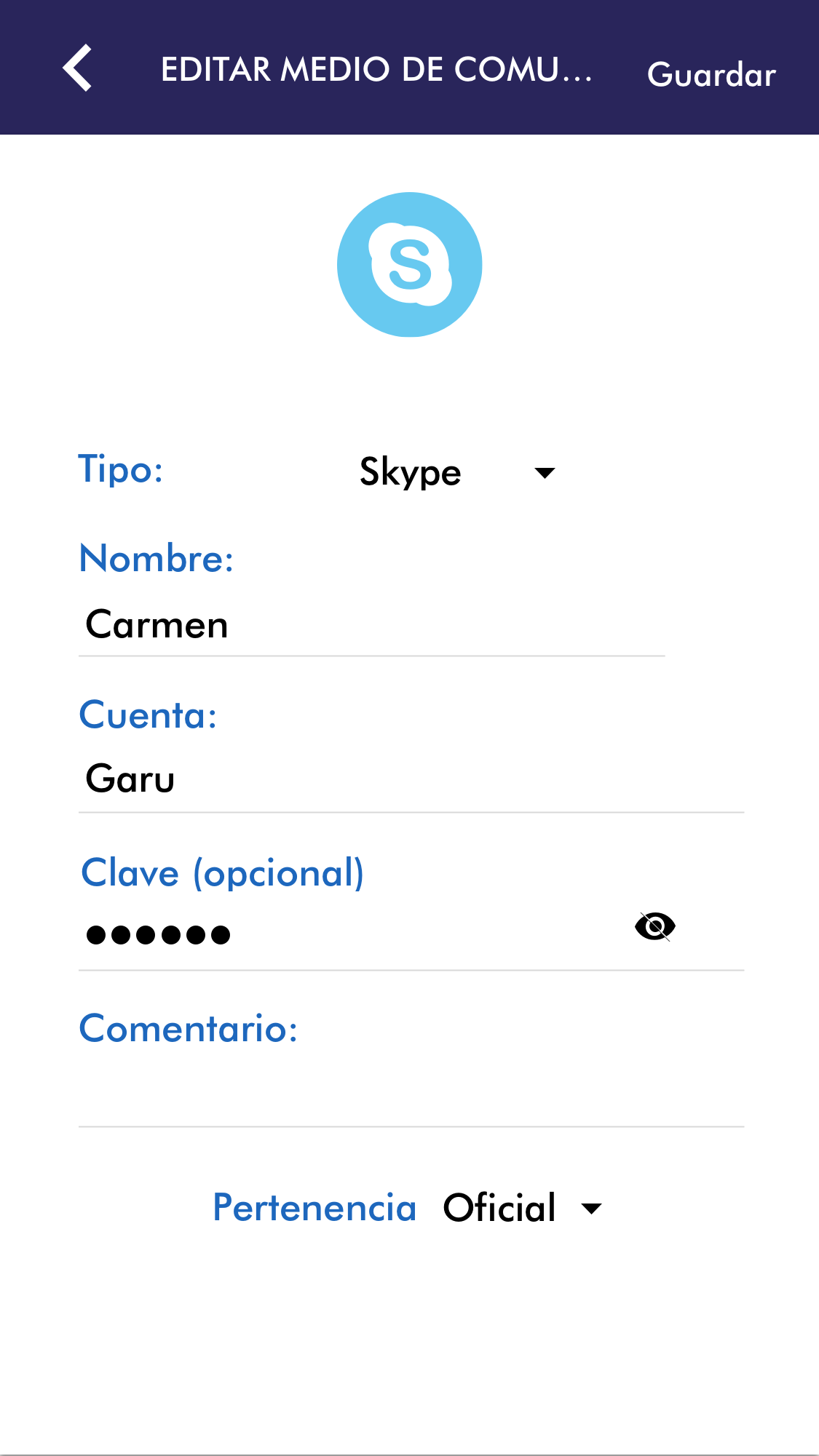Show the hidden Clave password
819x1456 pixels.
click(655, 927)
